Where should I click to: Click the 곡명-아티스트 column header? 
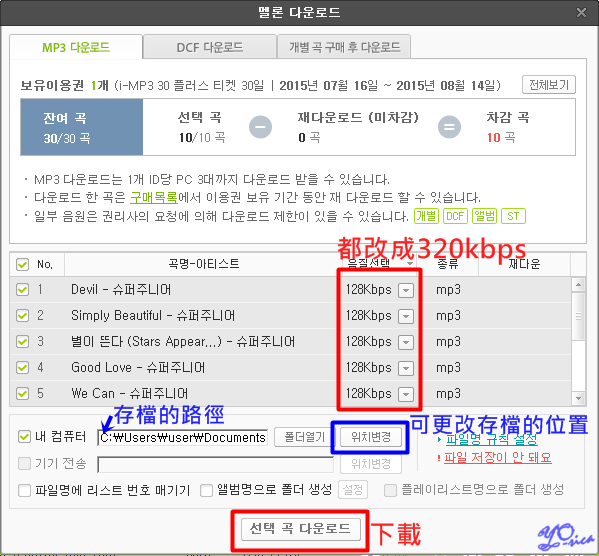click(204, 264)
